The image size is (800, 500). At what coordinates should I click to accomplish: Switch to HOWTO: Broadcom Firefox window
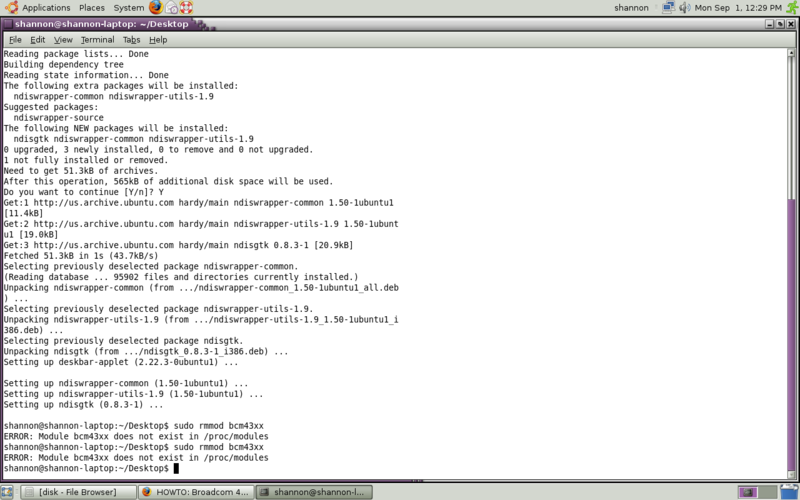[196, 492]
